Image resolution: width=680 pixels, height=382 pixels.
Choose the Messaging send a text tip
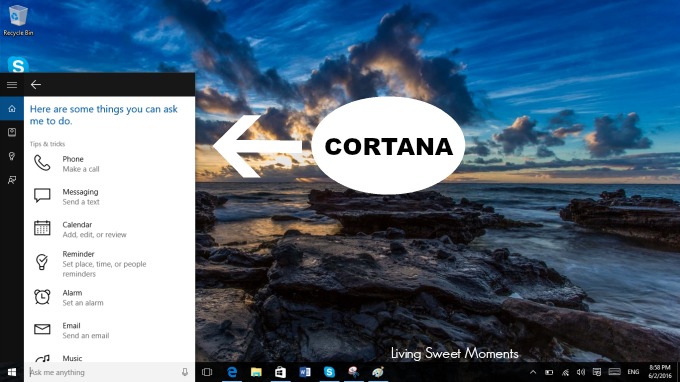[x=109, y=196]
